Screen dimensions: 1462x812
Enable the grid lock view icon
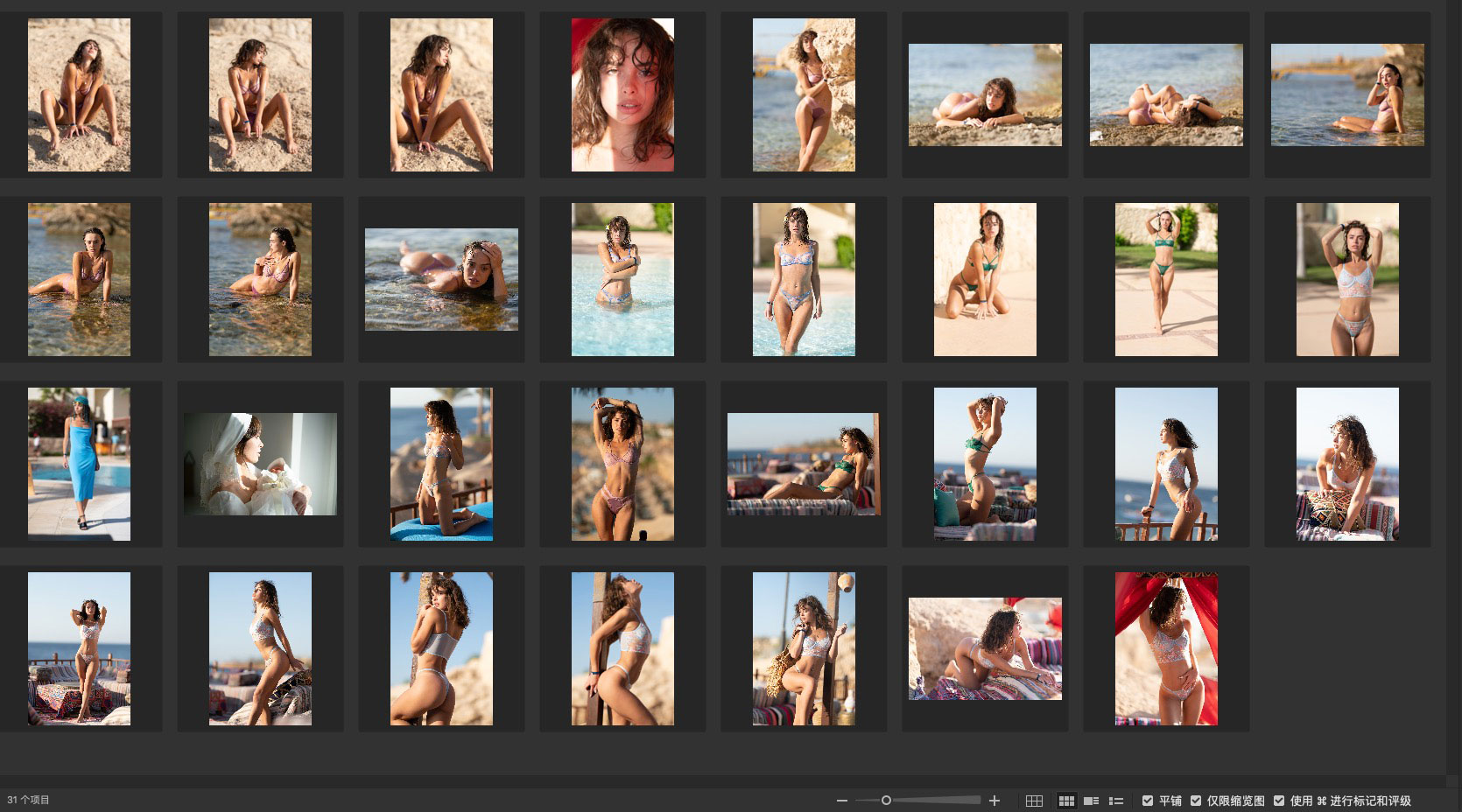tap(1034, 801)
